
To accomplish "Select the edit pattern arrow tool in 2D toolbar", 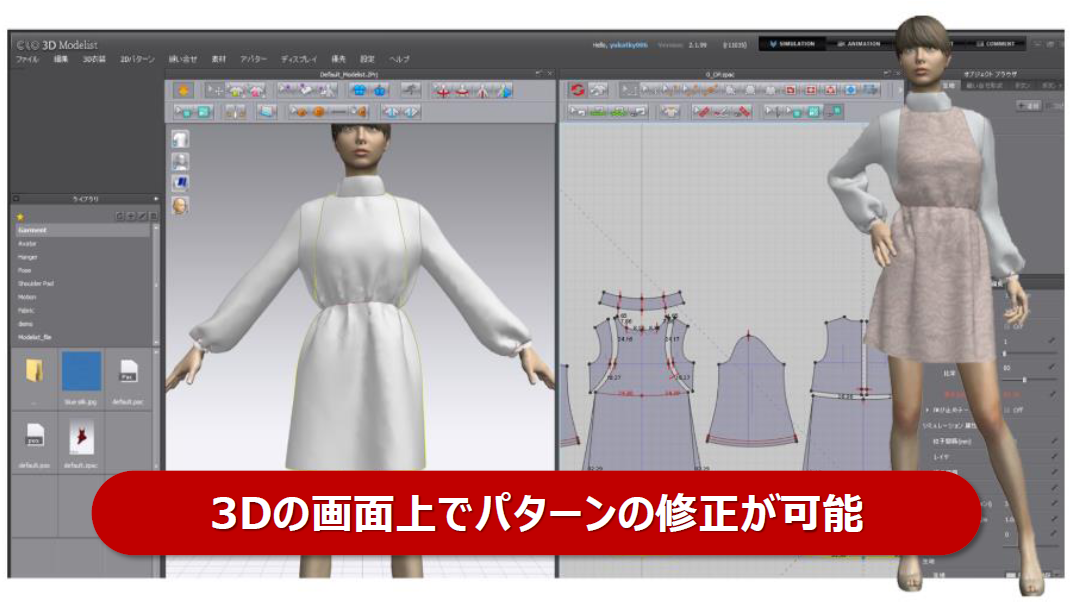I will tap(626, 90).
